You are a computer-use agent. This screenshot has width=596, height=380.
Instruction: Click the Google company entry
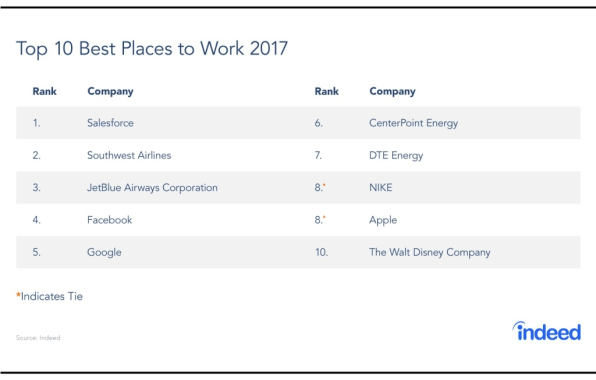point(104,253)
